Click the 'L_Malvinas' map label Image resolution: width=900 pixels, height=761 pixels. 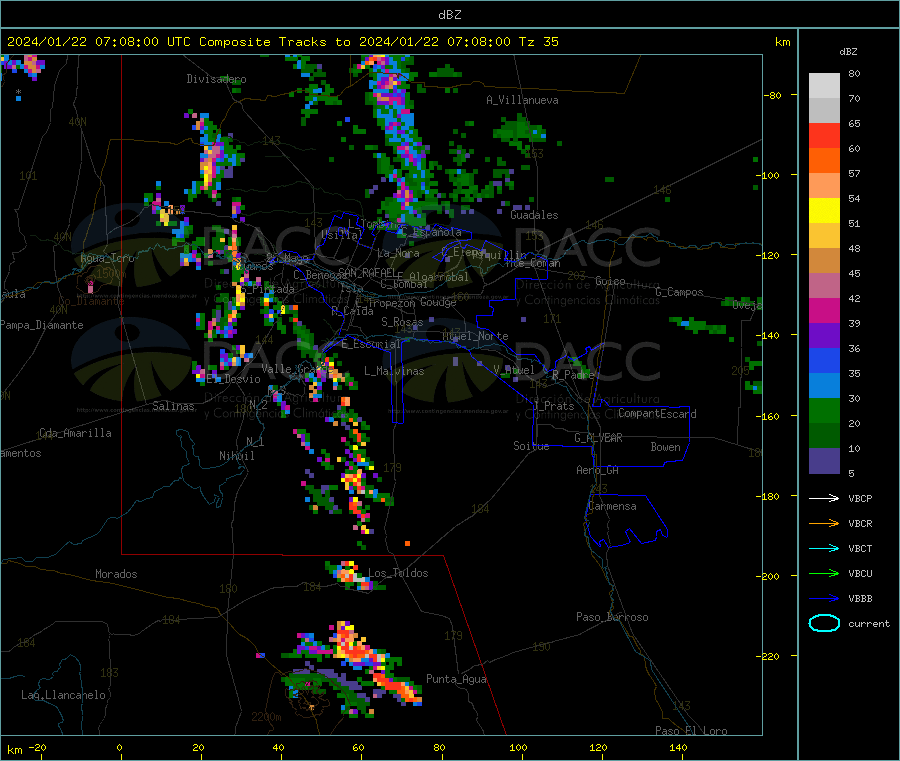tap(394, 371)
